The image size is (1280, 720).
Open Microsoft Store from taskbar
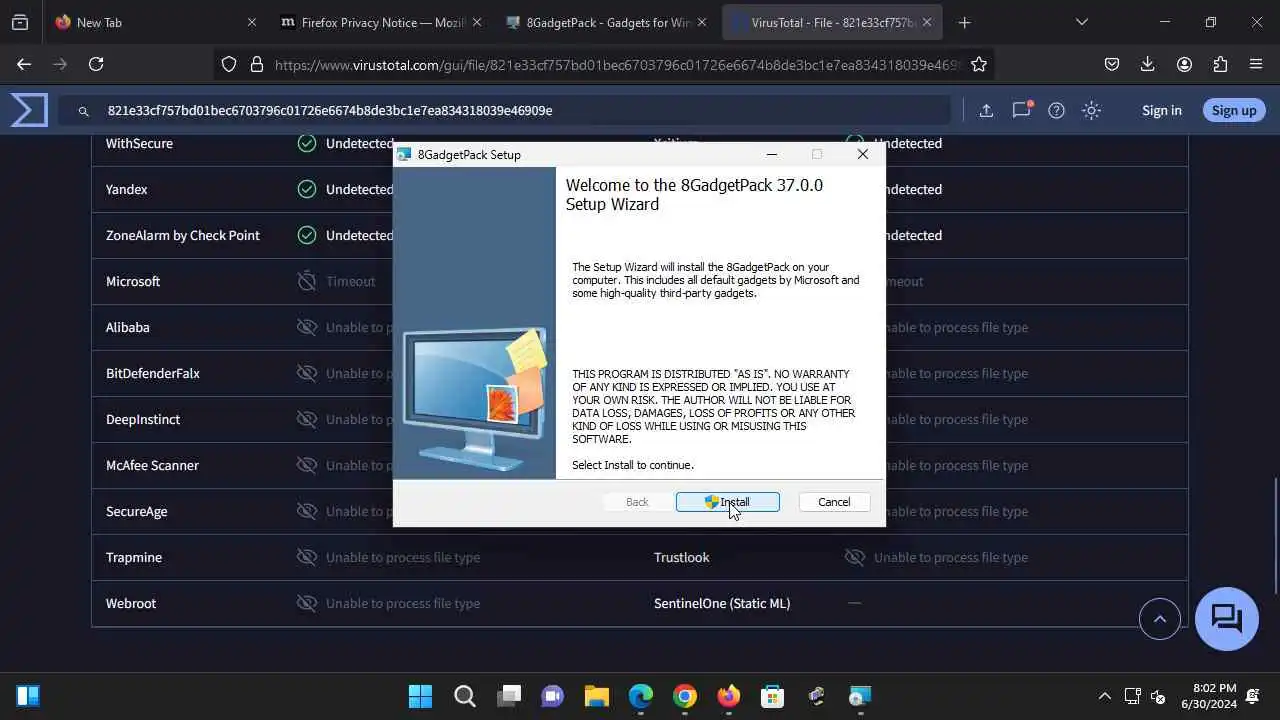tap(773, 696)
